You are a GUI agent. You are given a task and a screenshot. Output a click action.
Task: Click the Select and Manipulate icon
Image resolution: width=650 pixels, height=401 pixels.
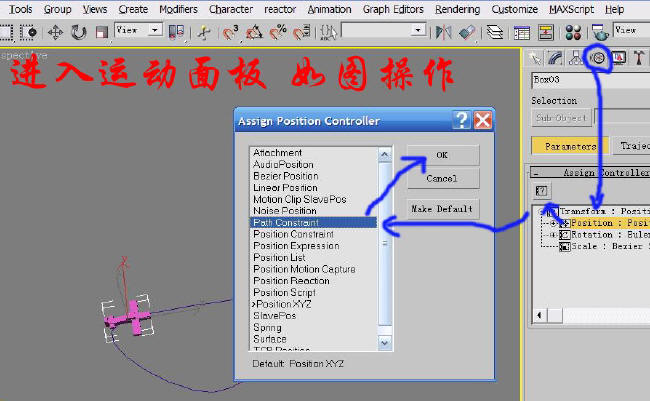tap(204, 32)
